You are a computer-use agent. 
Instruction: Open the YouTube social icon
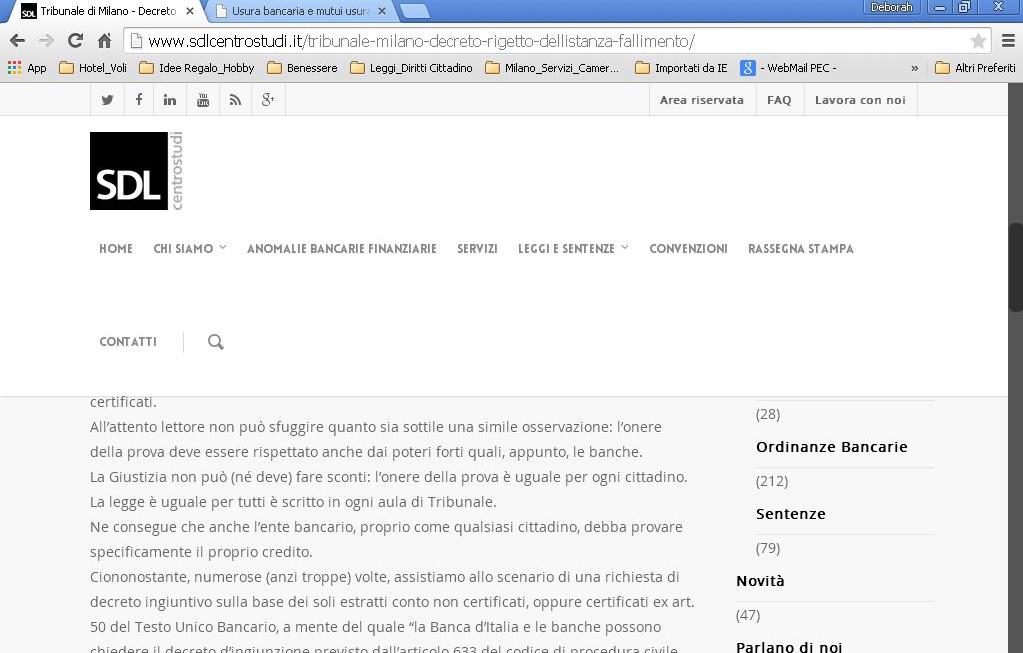click(x=203, y=100)
